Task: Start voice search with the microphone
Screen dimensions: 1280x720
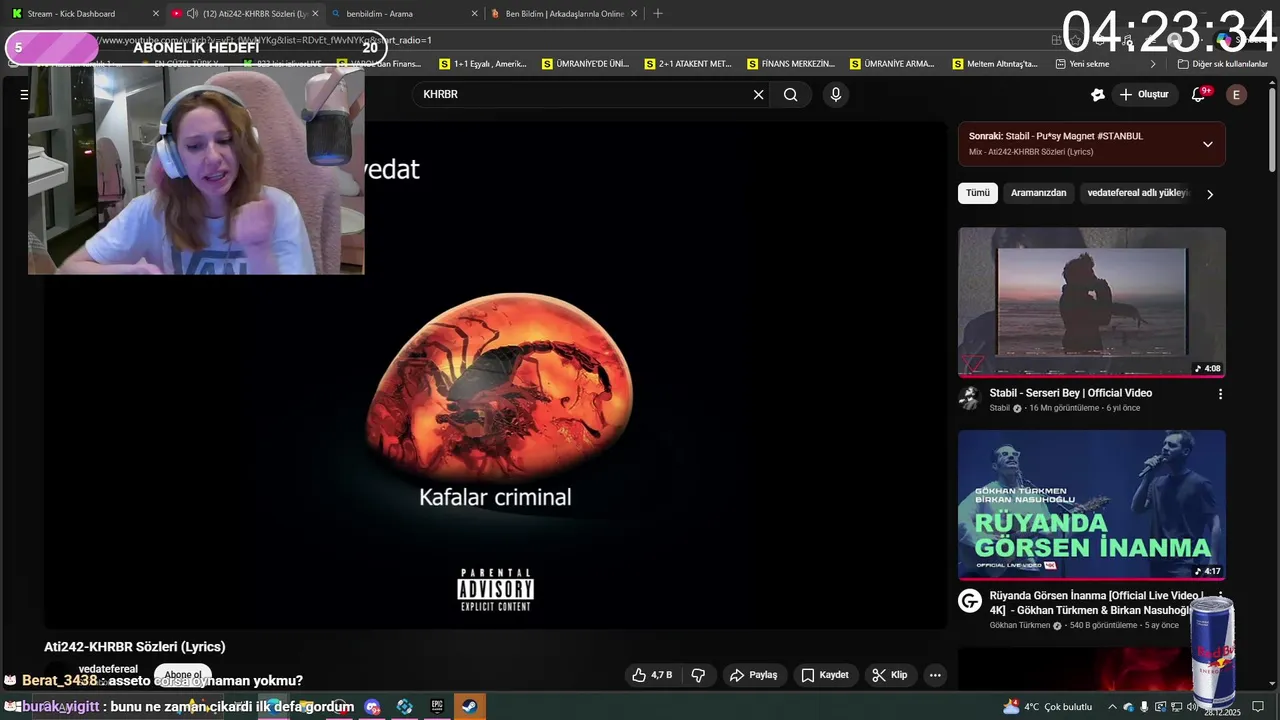Action: (836, 94)
